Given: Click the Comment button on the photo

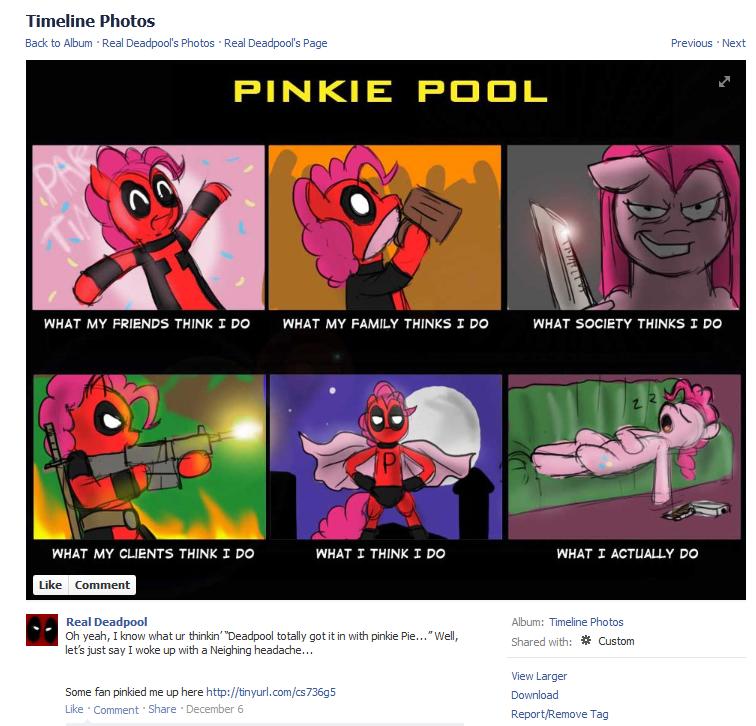Looking at the screenshot, I should 102,585.
